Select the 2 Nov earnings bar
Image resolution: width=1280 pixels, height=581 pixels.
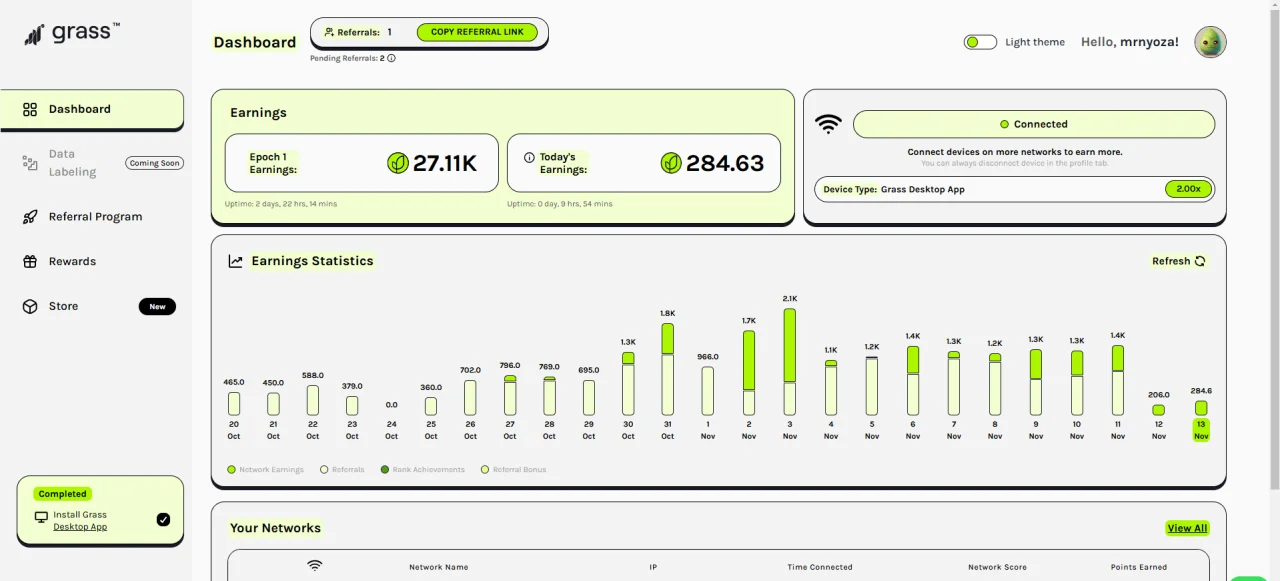click(x=749, y=373)
